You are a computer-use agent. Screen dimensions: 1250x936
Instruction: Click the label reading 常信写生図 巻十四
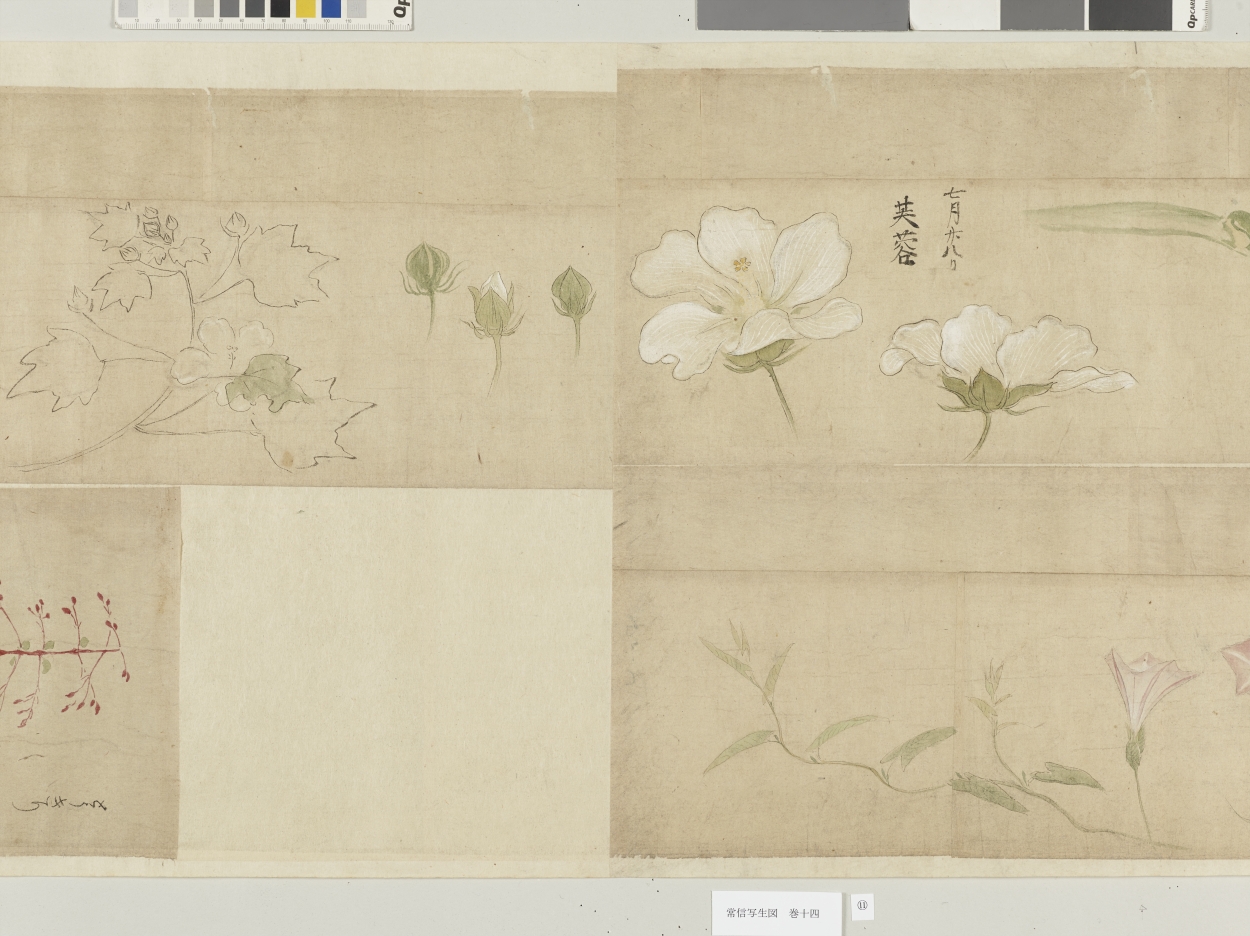pyautogui.click(x=776, y=913)
